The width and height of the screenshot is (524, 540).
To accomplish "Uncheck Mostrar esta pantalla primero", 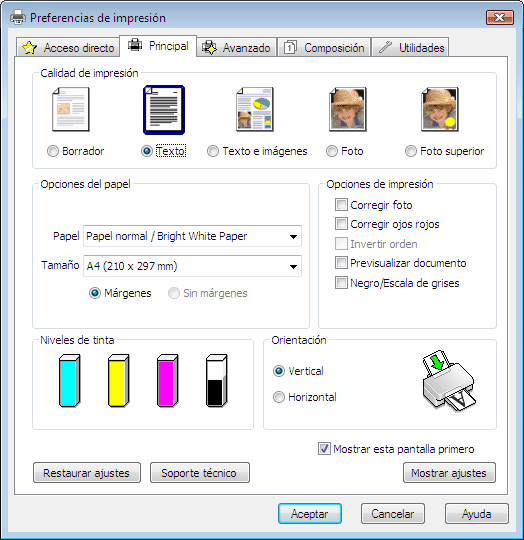I will coord(324,449).
